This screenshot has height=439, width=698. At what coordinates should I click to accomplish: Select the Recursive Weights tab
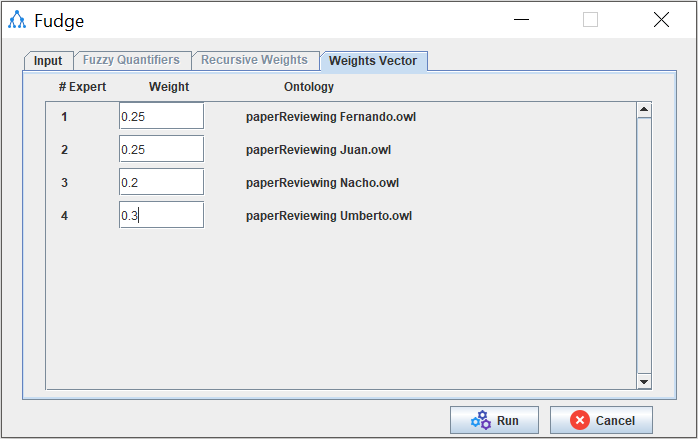[x=254, y=60]
